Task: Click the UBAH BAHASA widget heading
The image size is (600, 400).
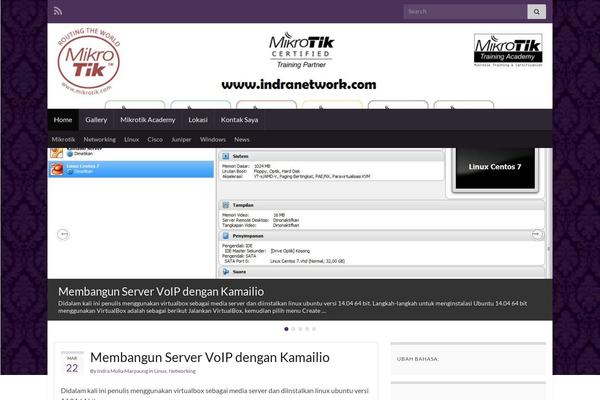Action: coord(418,359)
